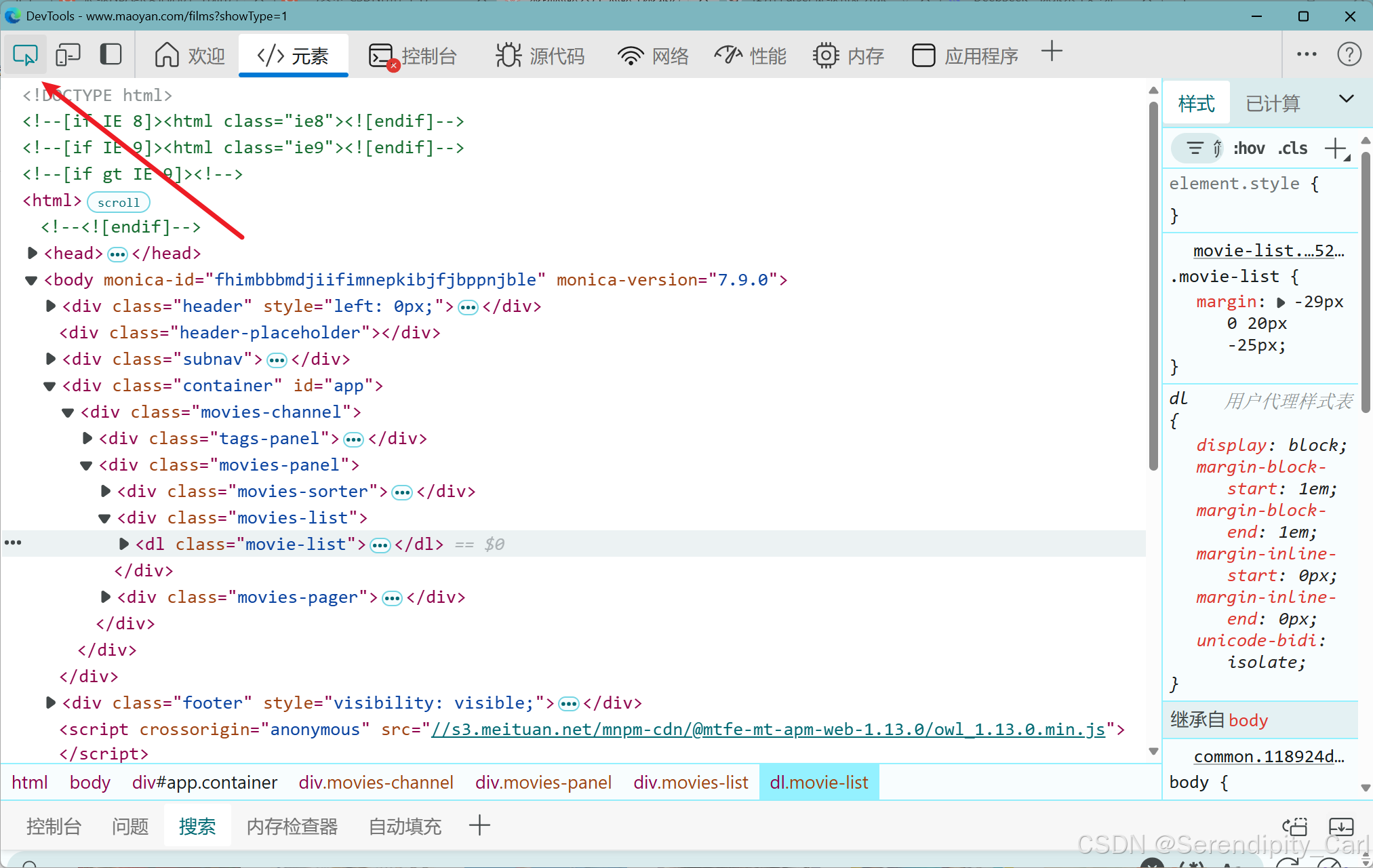Open the styles pane more tabs chevron

click(1346, 99)
